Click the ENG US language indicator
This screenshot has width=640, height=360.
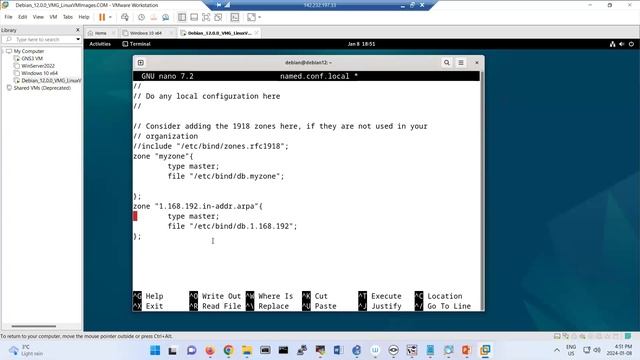point(571,350)
